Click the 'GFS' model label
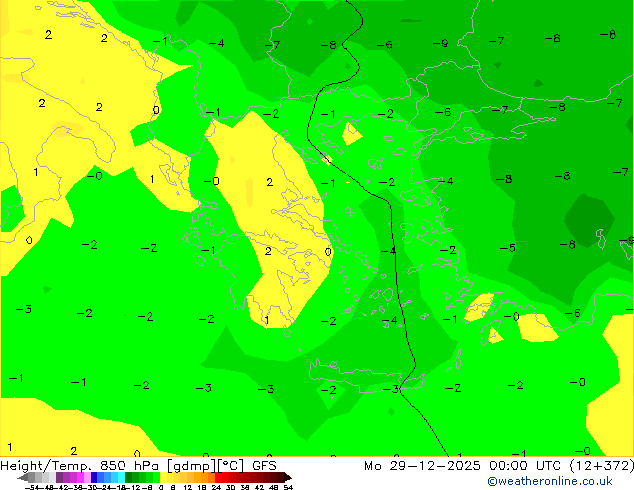Viewport: 634px width, 490px height. [x=264, y=466]
